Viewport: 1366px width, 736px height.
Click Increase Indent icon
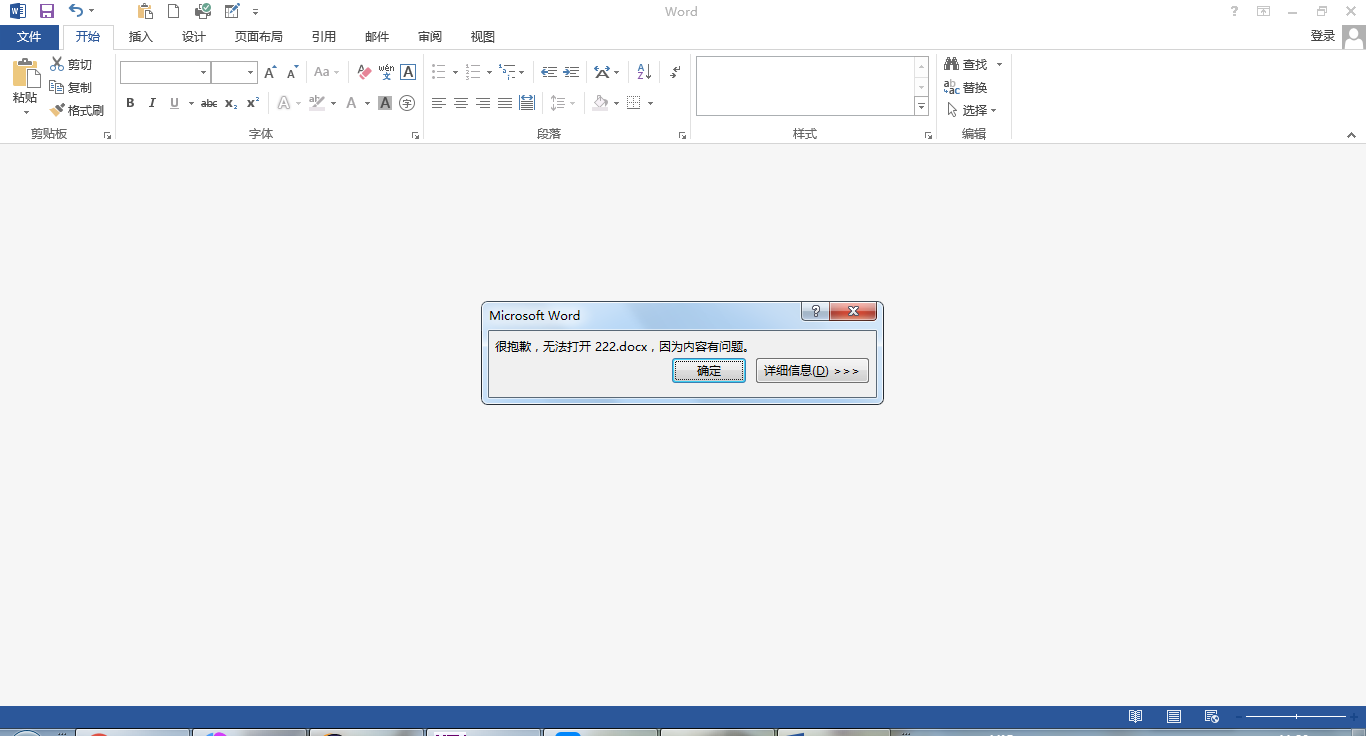pyautogui.click(x=571, y=72)
